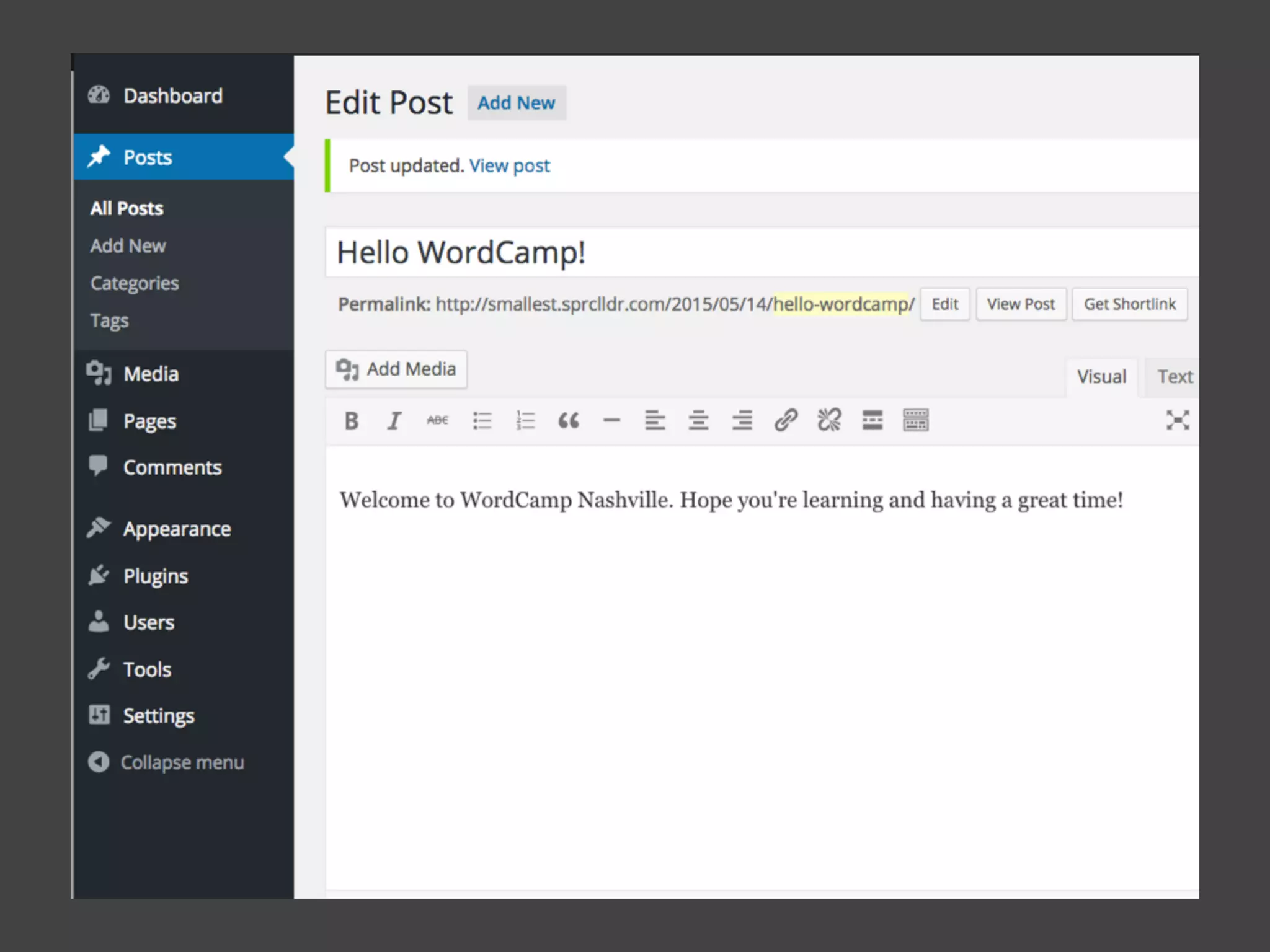This screenshot has width=1270, height=952.
Task: Center align the text
Action: pyautogui.click(x=698, y=421)
